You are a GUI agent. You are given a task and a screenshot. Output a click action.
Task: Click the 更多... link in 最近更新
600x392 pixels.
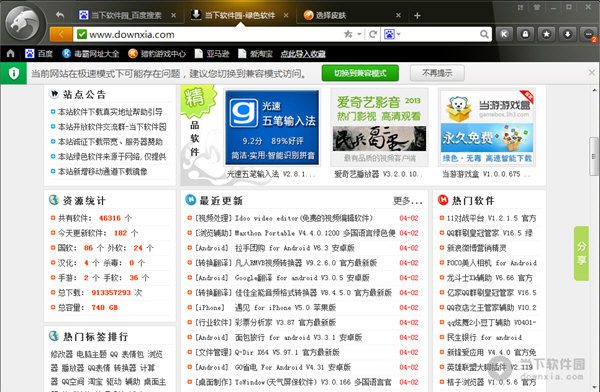408,201
